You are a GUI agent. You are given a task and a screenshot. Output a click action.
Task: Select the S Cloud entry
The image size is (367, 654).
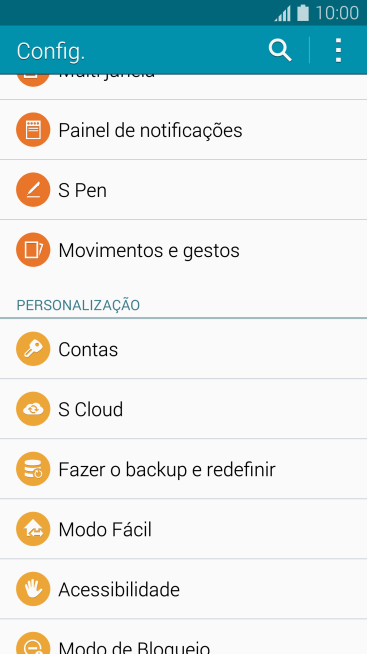pos(184,409)
